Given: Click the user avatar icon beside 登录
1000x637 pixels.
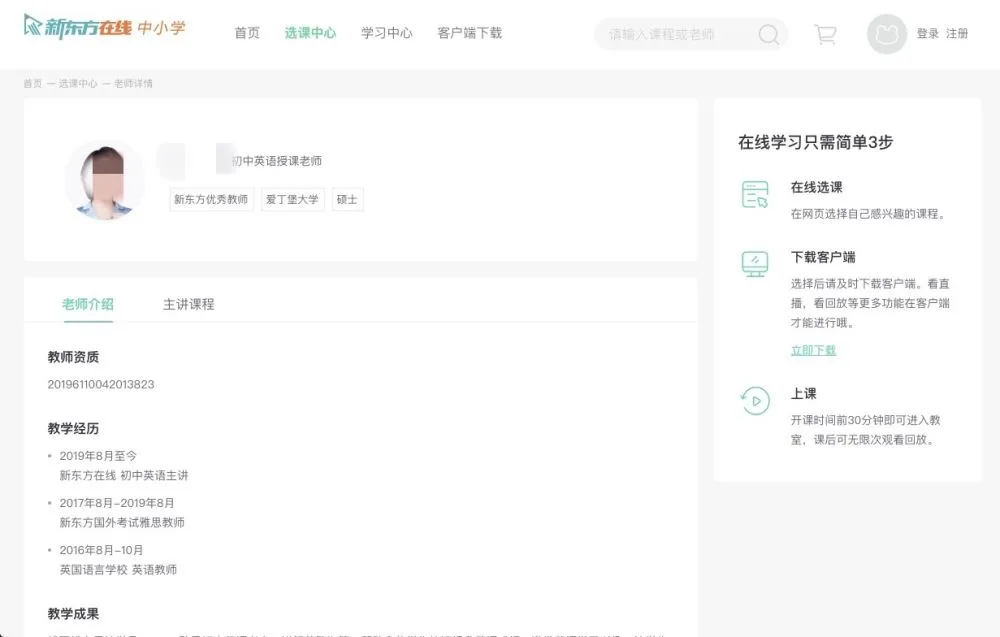Looking at the screenshot, I should pos(886,34).
